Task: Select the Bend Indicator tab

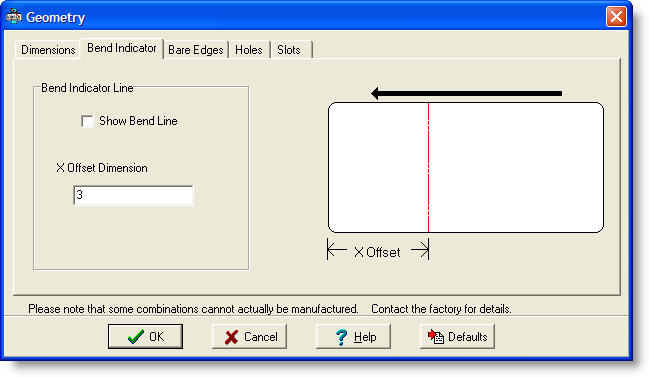Action: pos(122,48)
